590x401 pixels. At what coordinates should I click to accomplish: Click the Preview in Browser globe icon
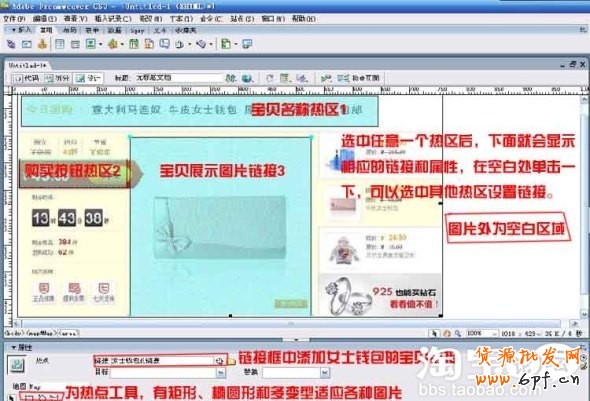pos(247,78)
